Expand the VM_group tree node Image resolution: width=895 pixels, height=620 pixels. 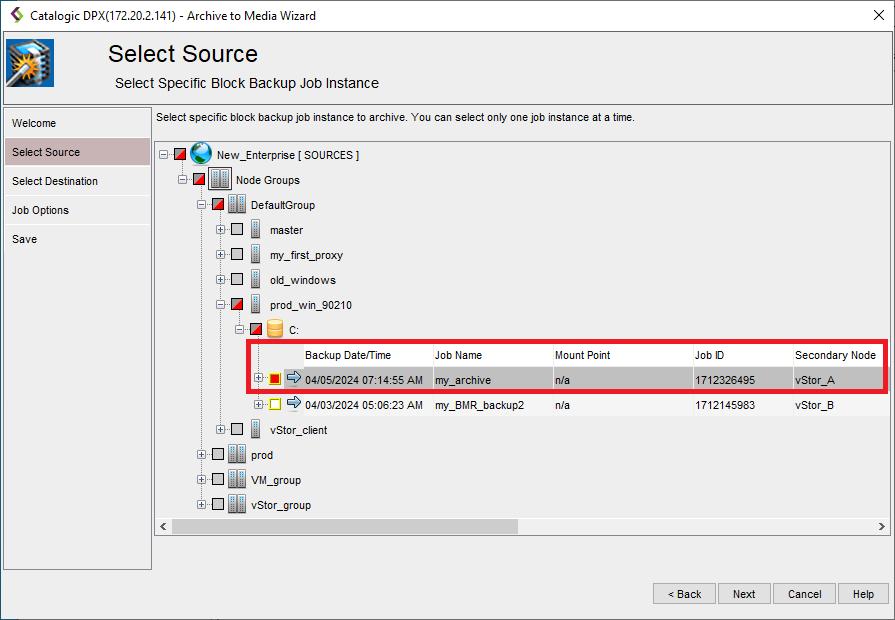pyautogui.click(x=202, y=480)
